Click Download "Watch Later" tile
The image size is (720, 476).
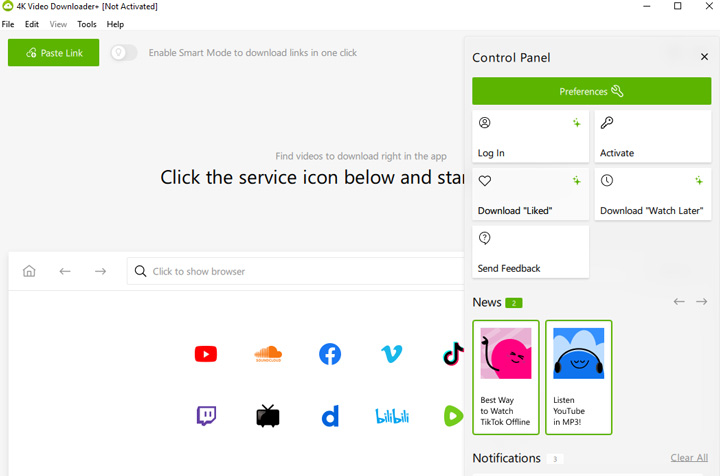tap(652, 194)
